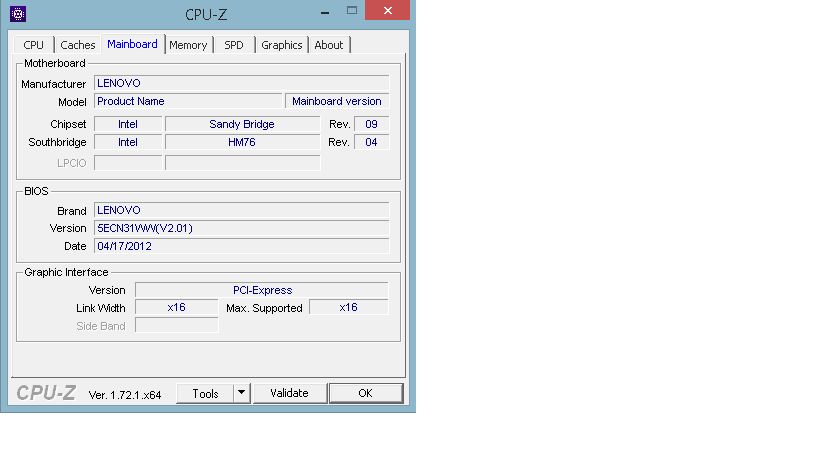Click the BIOS Brand field LENOVO
The height and width of the screenshot is (460, 819).
coord(241,210)
